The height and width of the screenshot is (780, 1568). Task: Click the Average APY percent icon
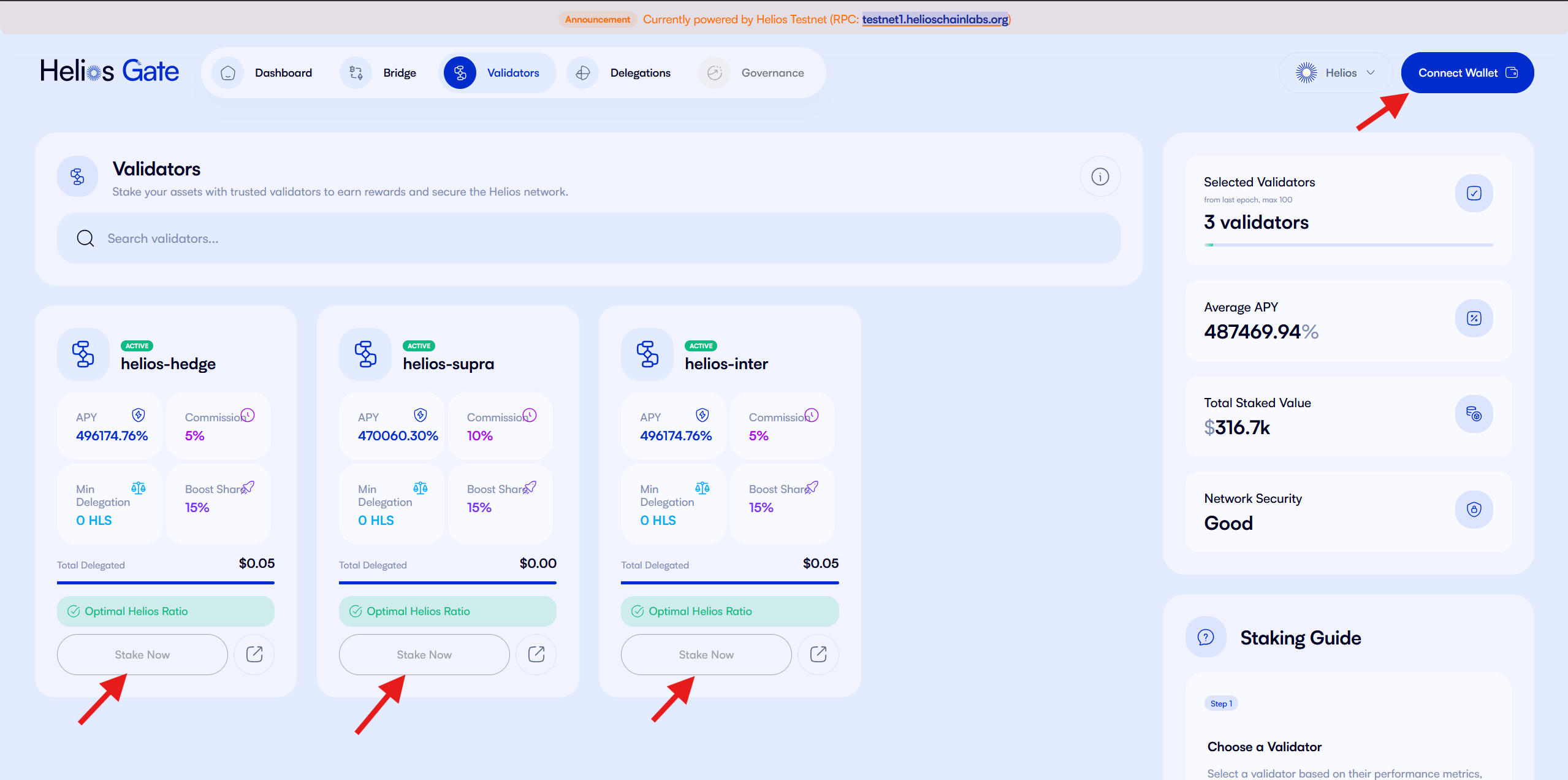(x=1474, y=318)
